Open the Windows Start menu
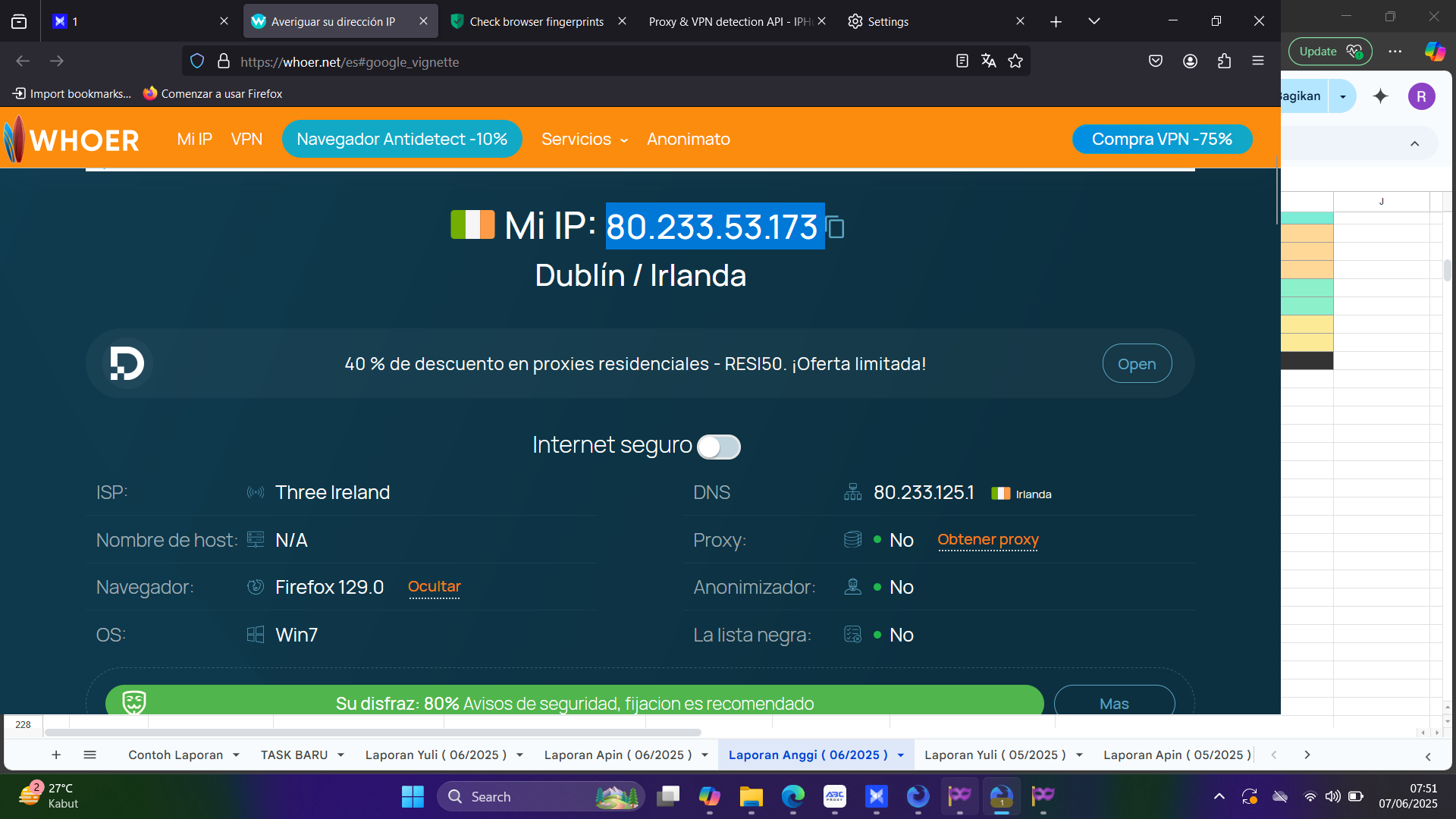This screenshot has height=819, width=1456. point(413,796)
